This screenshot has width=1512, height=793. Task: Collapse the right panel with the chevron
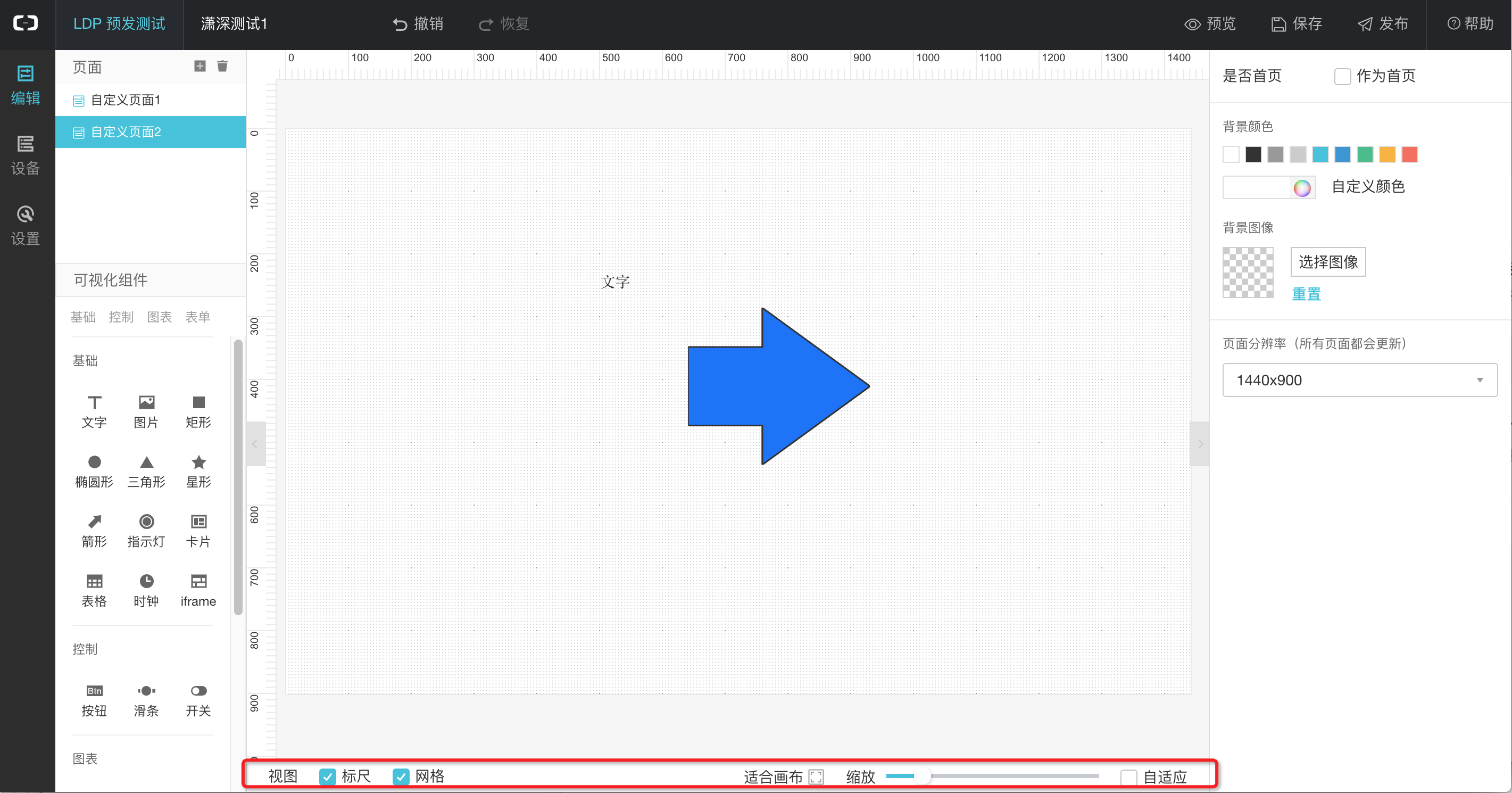pyautogui.click(x=1200, y=444)
